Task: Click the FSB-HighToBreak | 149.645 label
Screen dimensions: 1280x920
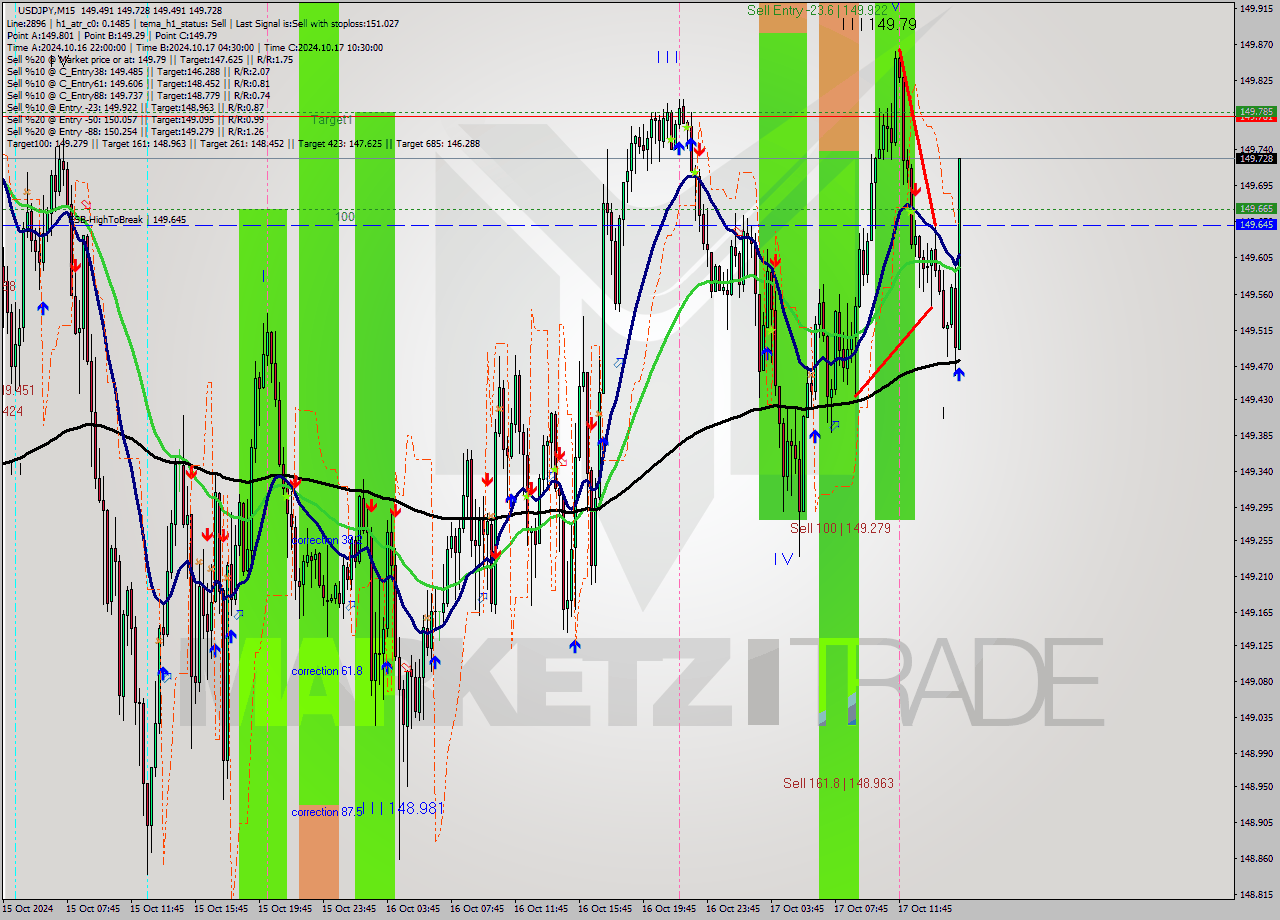Action: [x=127, y=219]
